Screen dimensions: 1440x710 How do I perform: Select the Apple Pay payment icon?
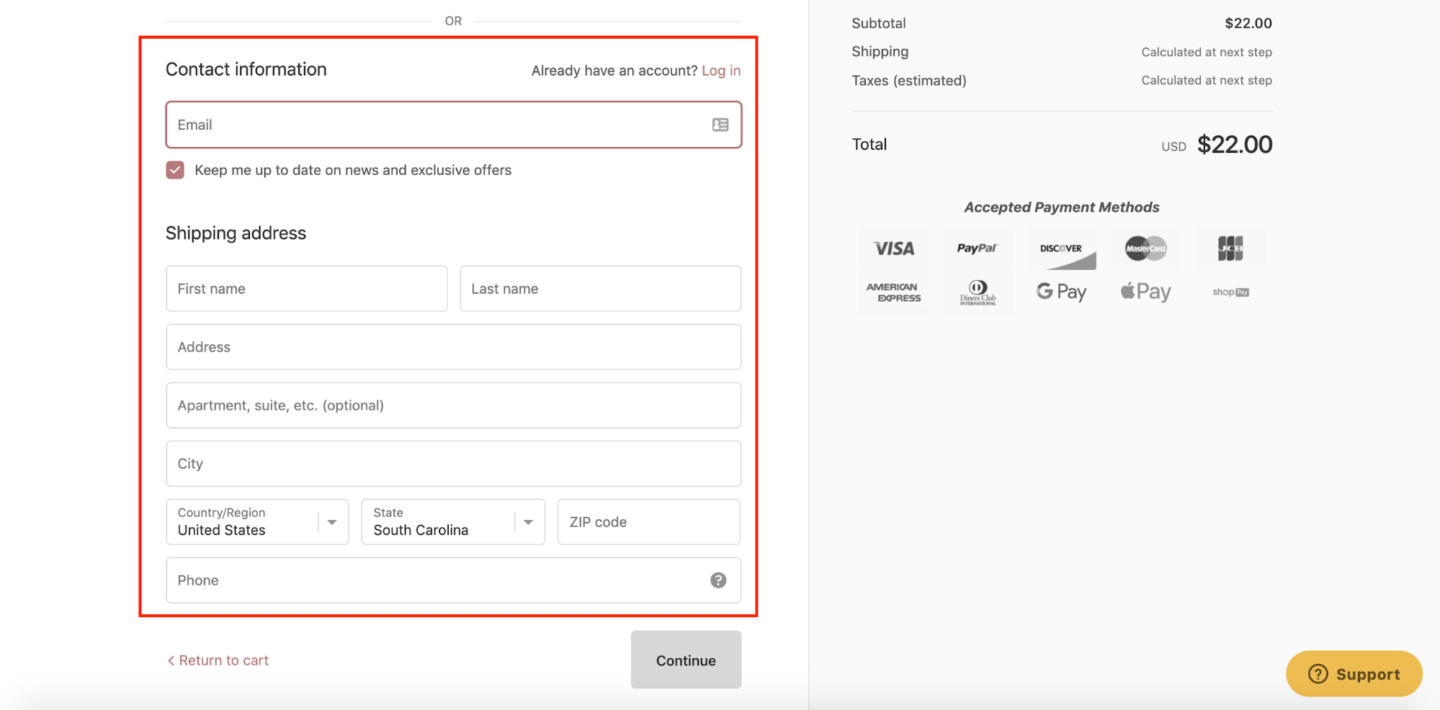(1146, 291)
